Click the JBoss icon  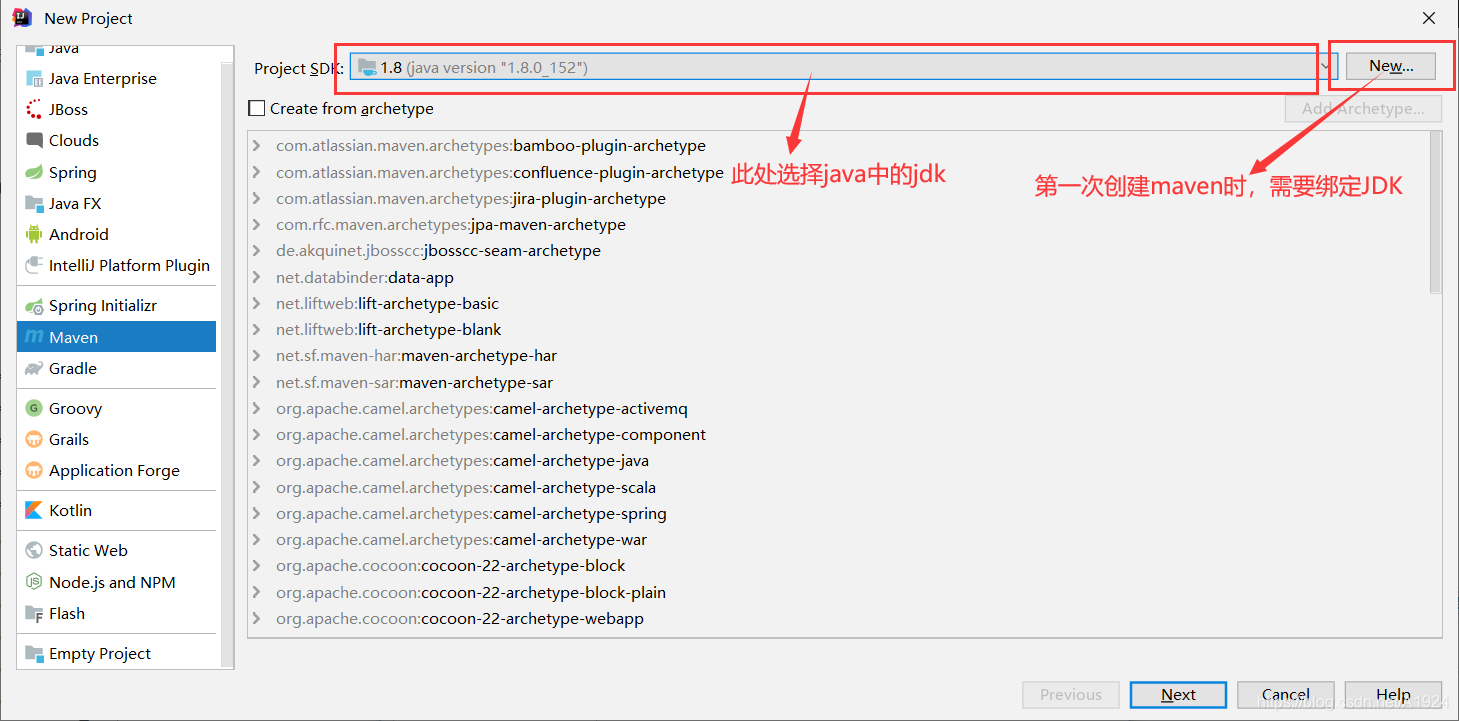[34, 110]
